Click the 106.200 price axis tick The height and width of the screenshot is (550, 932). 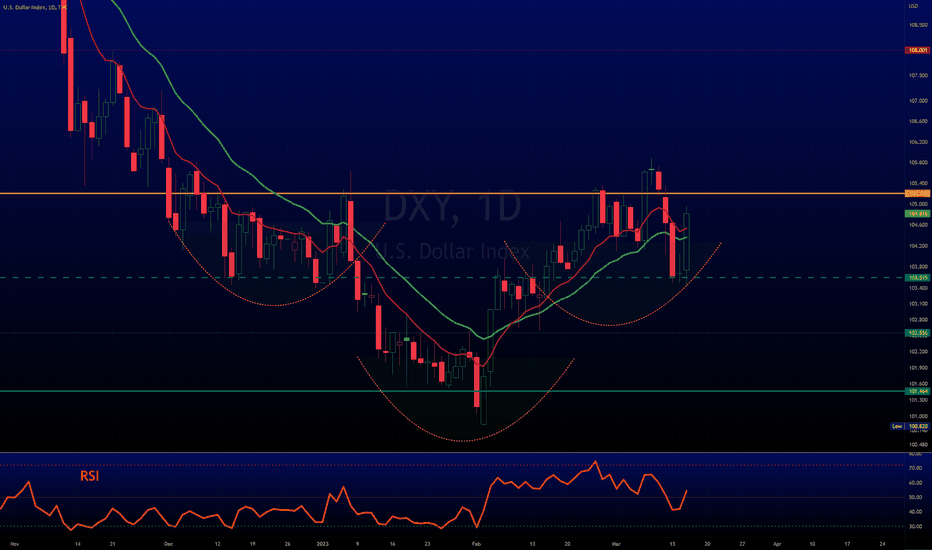pyautogui.click(x=918, y=142)
